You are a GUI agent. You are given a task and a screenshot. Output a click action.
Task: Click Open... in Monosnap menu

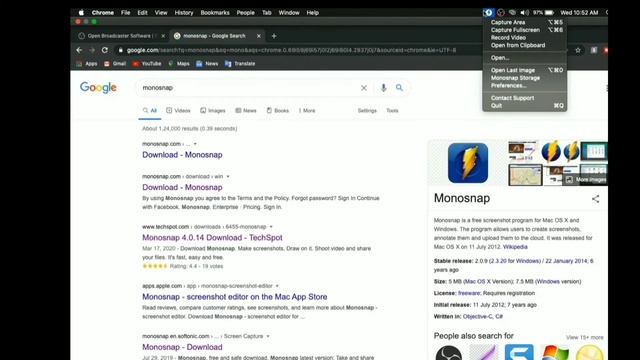click(524, 58)
